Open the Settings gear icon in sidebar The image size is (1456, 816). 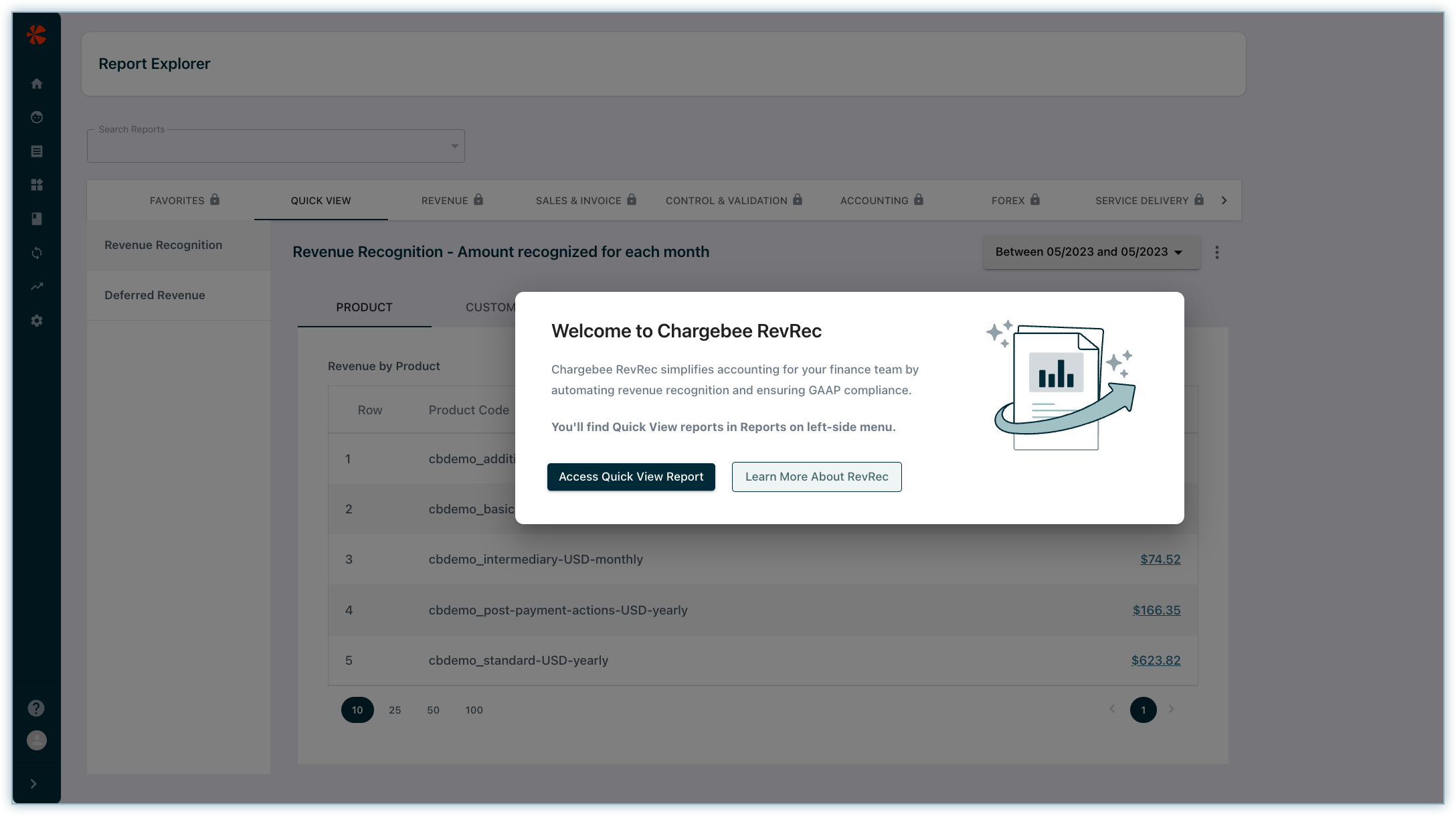[x=37, y=321]
